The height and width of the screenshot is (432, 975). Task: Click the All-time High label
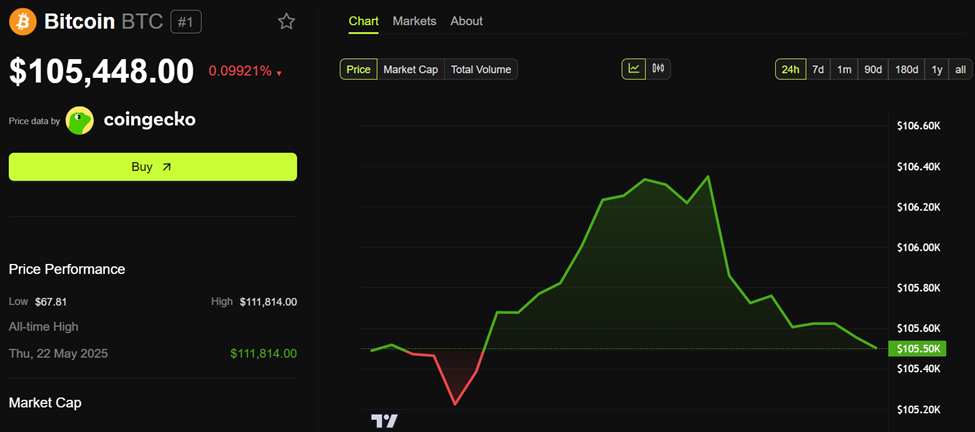(x=44, y=326)
